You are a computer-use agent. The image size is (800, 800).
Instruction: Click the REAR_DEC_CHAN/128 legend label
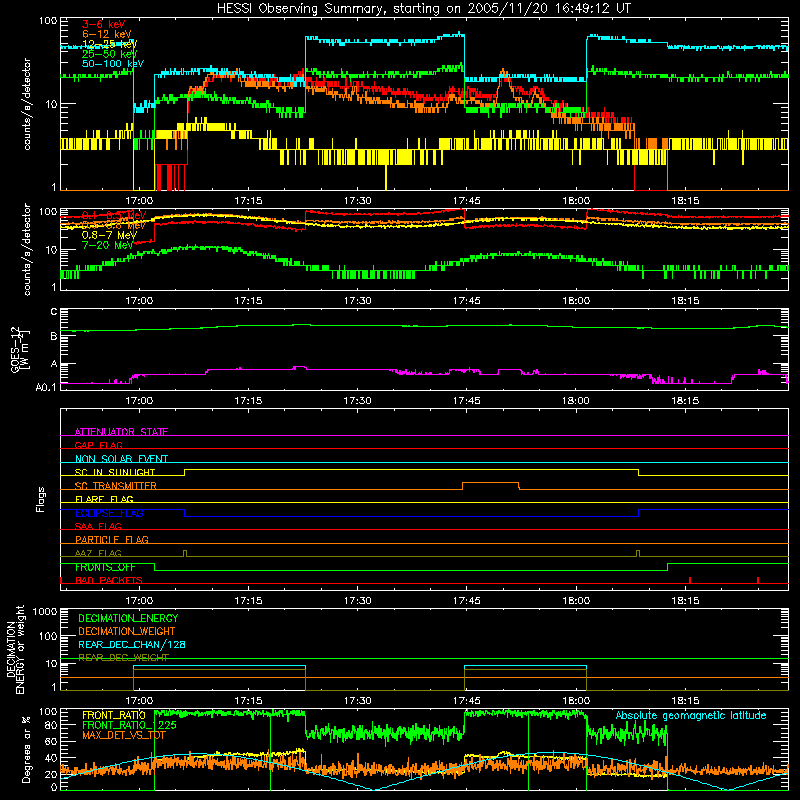pyautogui.click(x=132, y=644)
